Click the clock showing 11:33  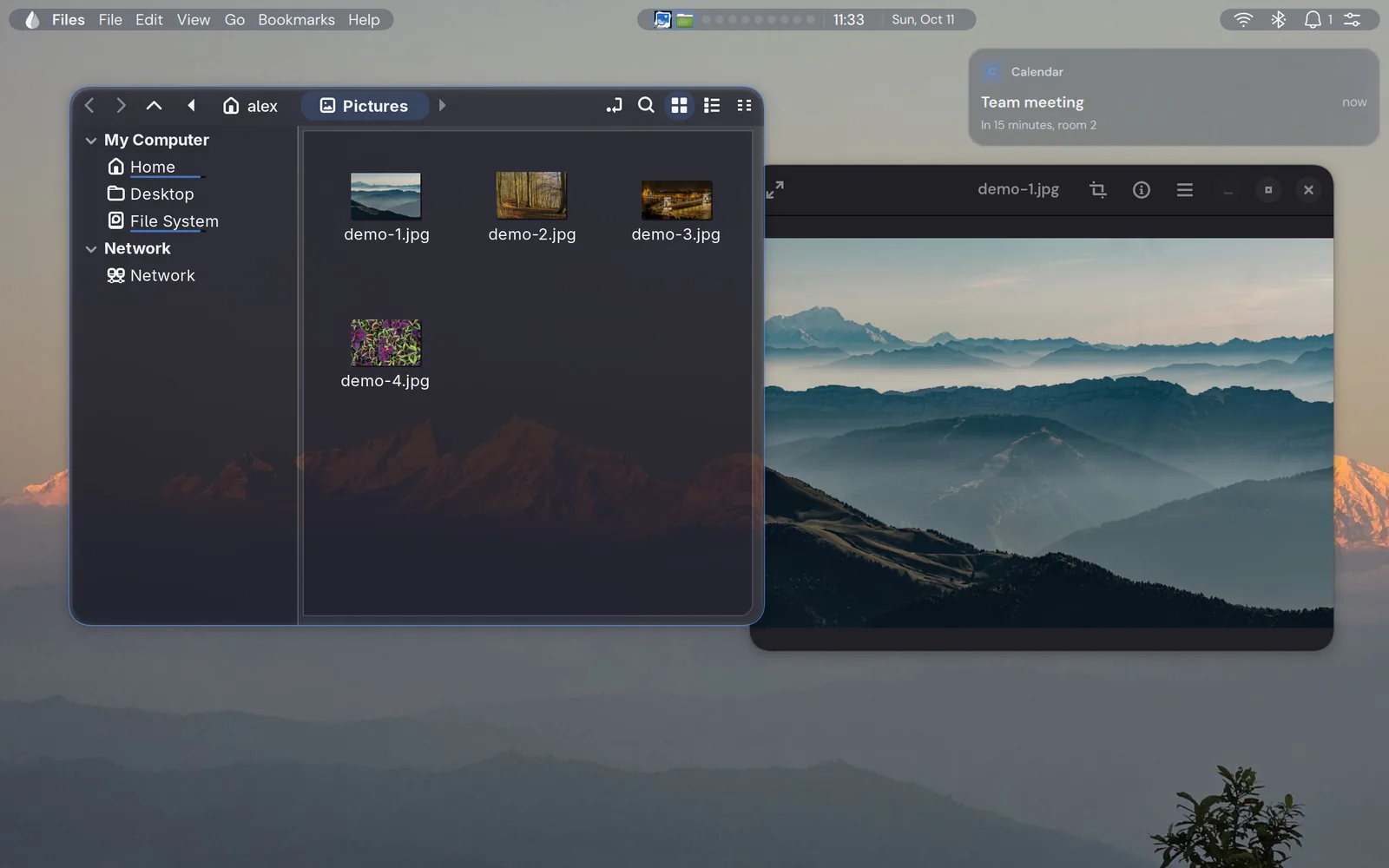click(848, 20)
